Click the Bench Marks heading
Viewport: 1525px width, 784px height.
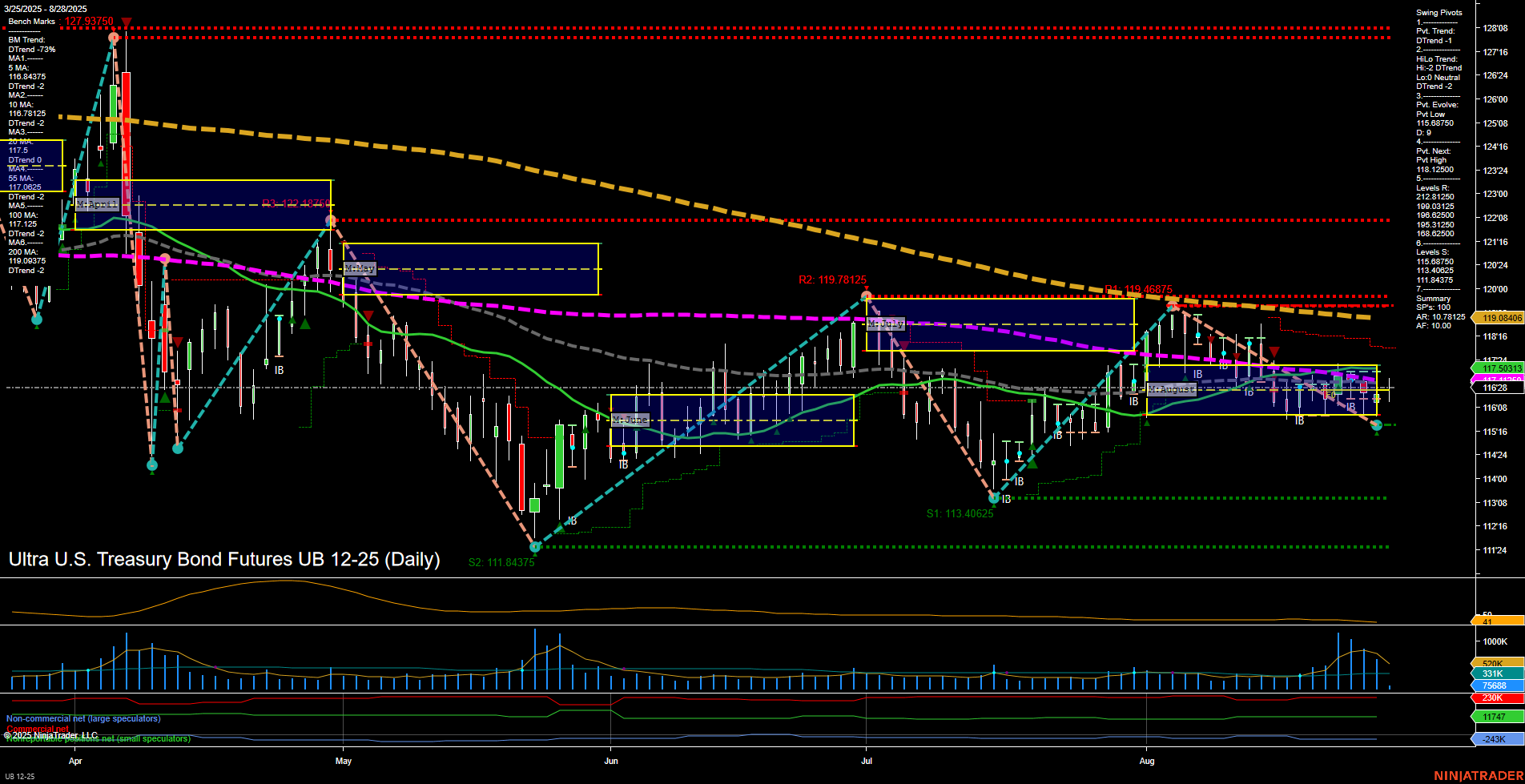(32, 22)
